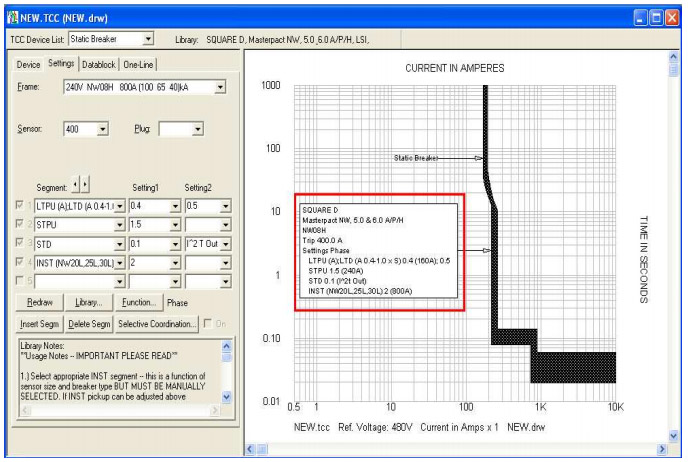Minimize the NEW.TCC window

[x=641, y=18]
